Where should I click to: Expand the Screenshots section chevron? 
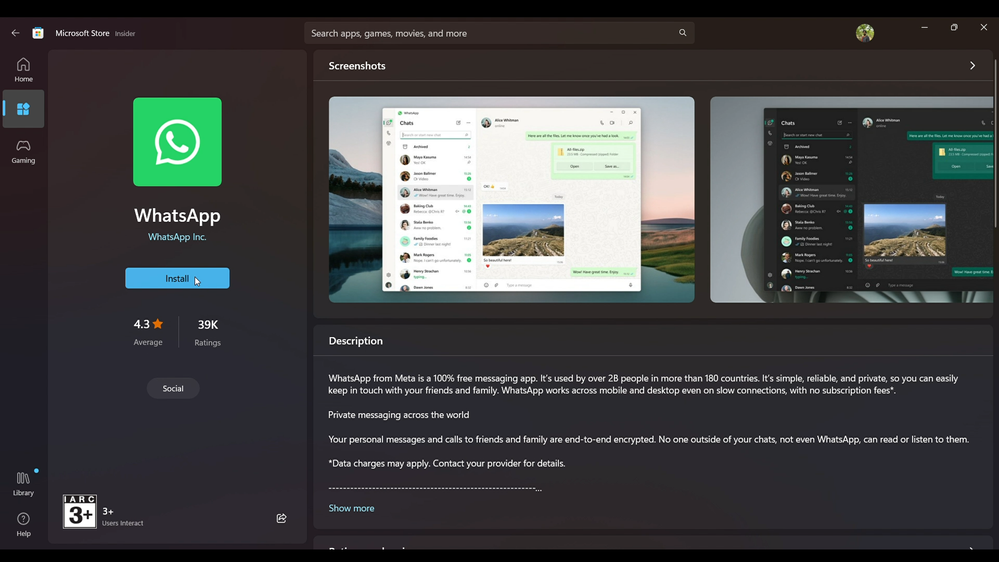(972, 66)
